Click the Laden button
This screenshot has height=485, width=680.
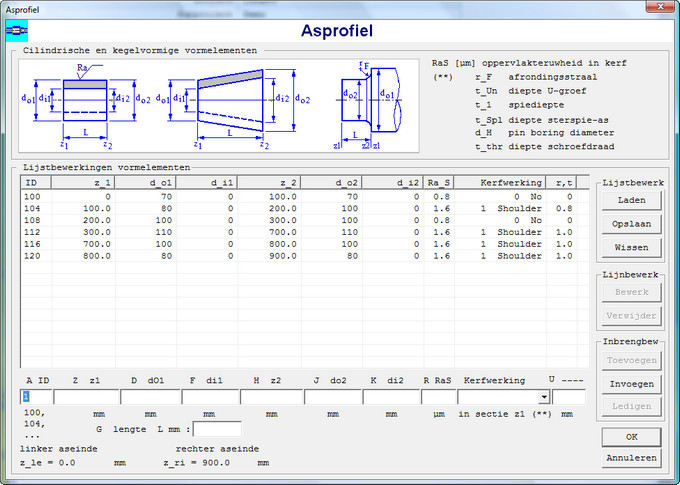click(631, 200)
